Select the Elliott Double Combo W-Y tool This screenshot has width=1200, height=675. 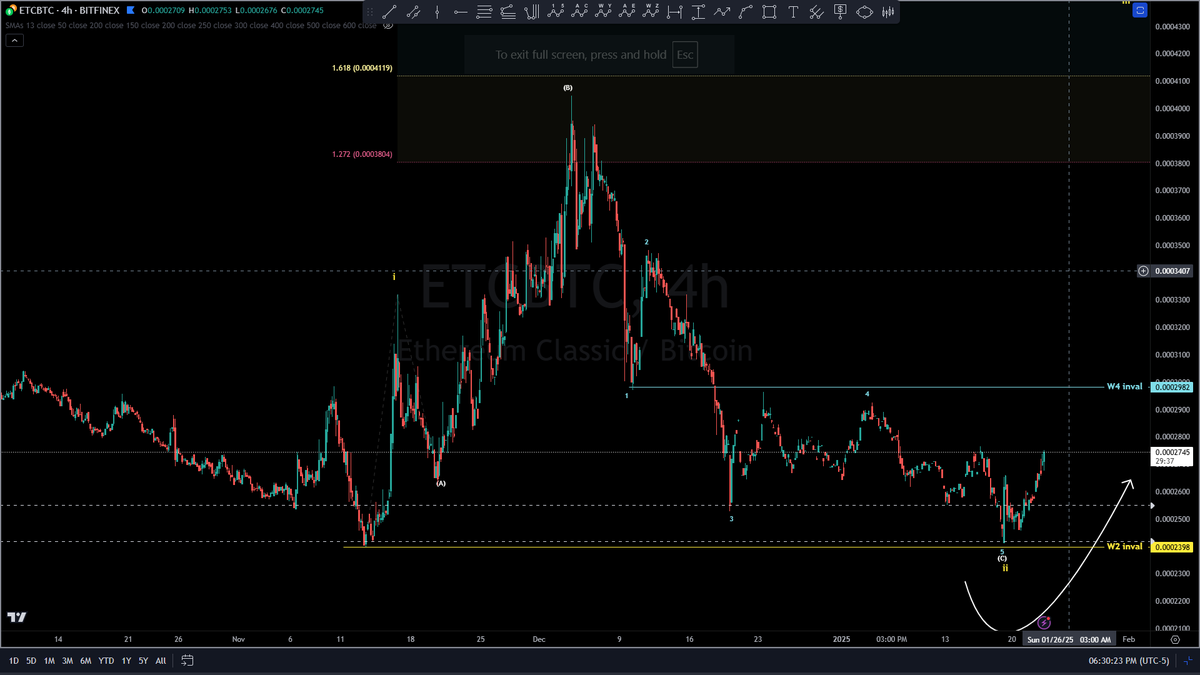[x=604, y=12]
